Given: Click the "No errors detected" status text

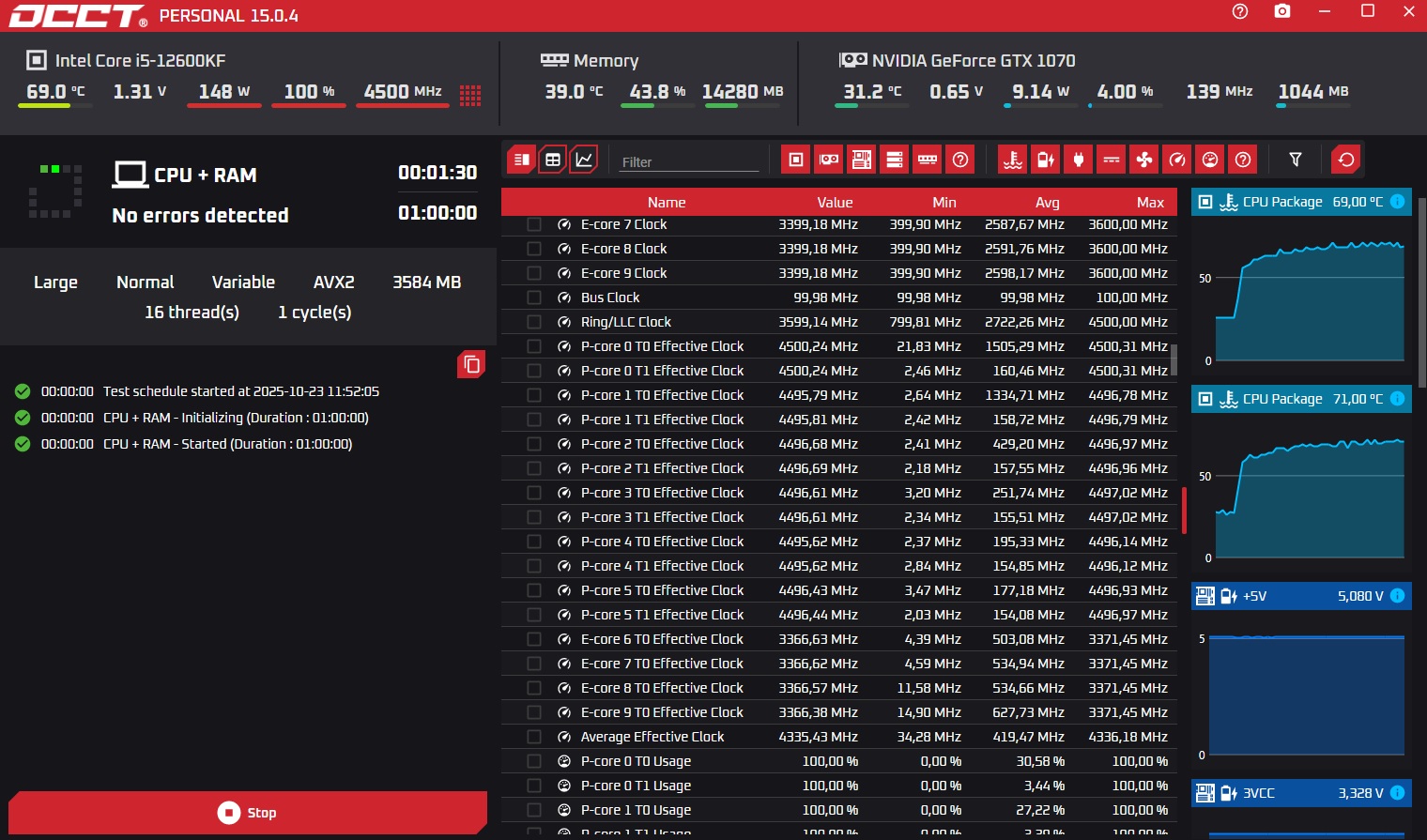Looking at the screenshot, I should tap(200, 216).
